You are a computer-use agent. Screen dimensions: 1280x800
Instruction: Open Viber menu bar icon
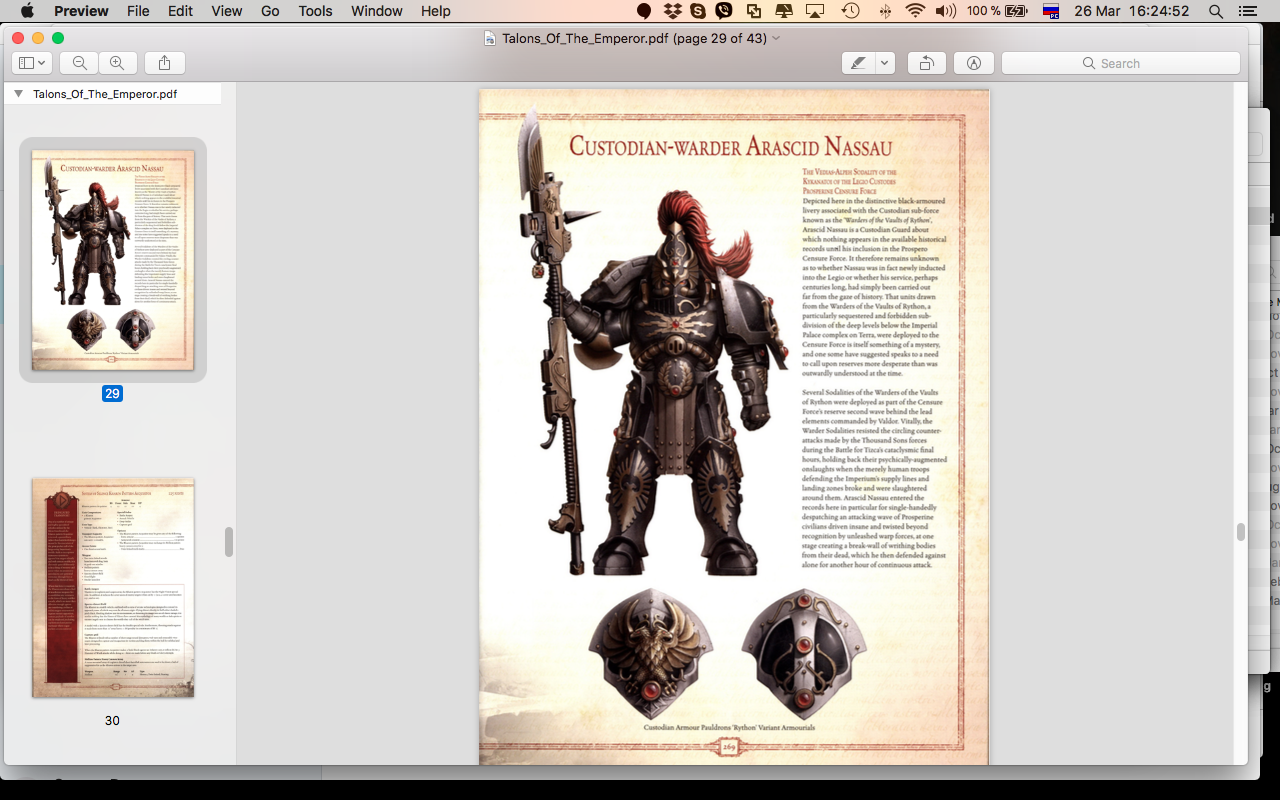tap(723, 11)
